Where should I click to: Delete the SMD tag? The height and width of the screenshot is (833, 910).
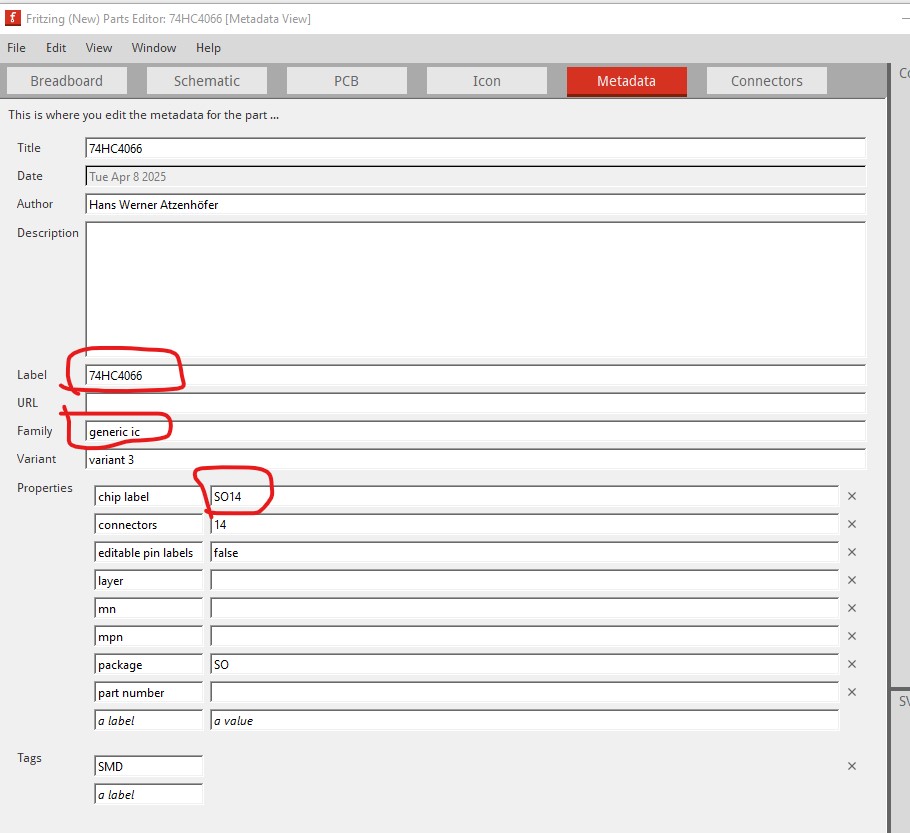pyautogui.click(x=851, y=766)
